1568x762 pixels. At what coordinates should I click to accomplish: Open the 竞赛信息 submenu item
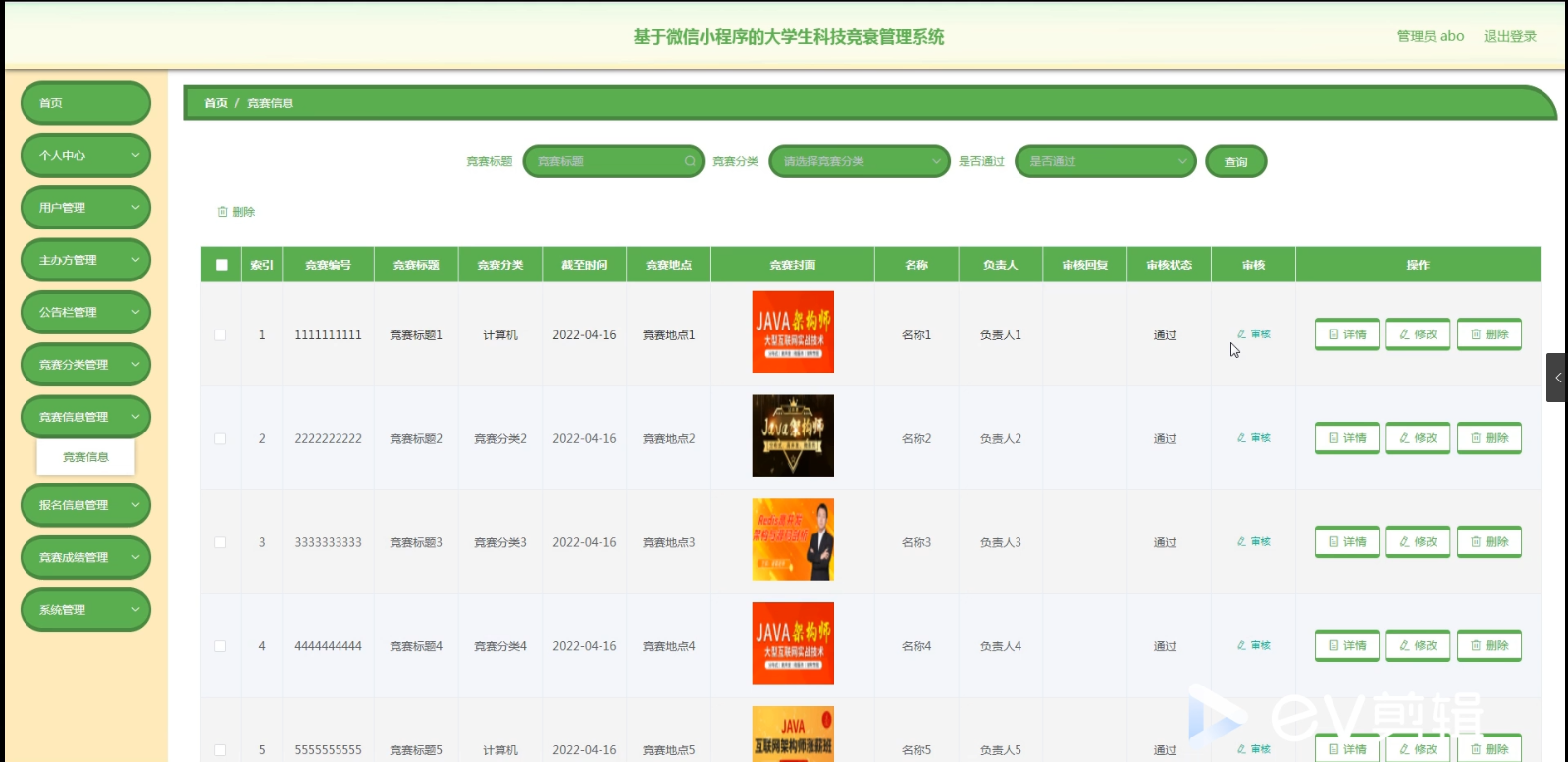(x=85, y=457)
